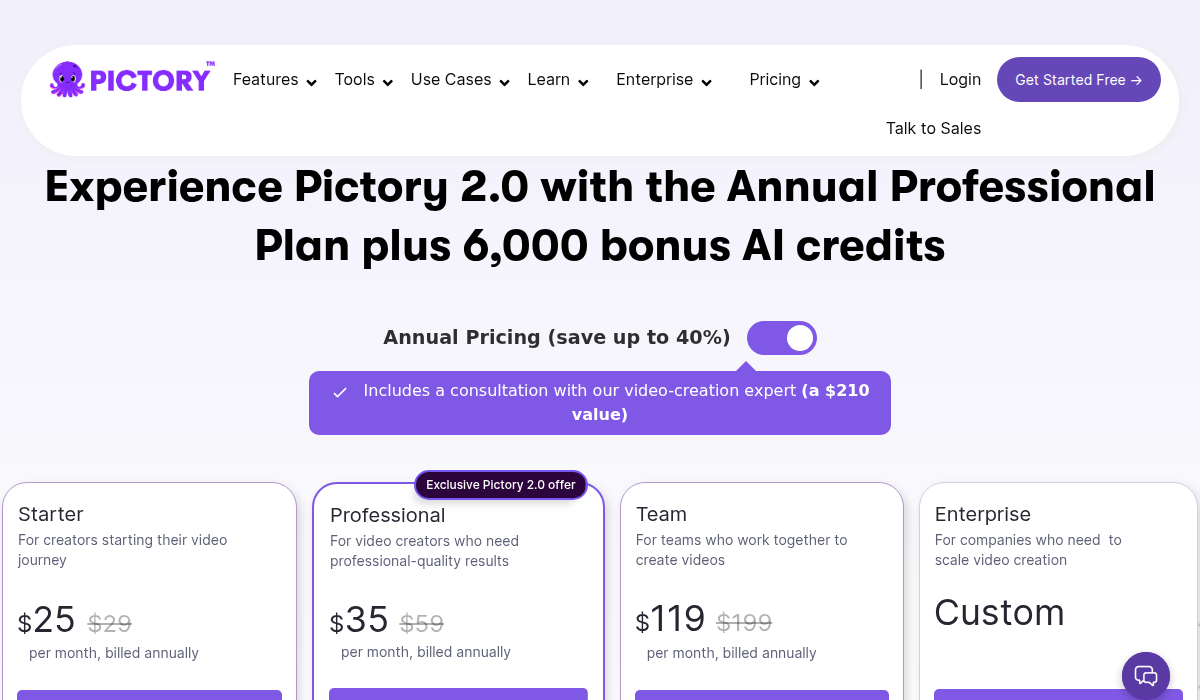Image resolution: width=1200 pixels, height=700 pixels.
Task: Expand the Enterprise navigation dropdown
Action: pos(663,80)
